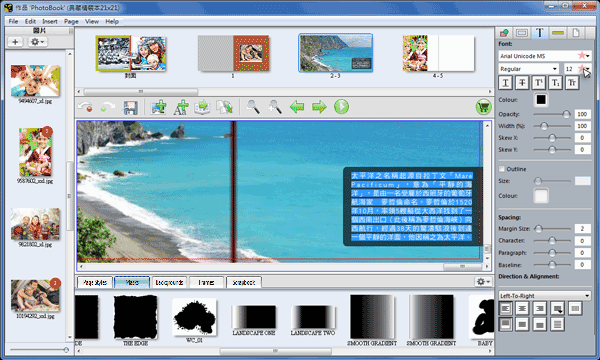Image resolution: width=600 pixels, height=360 pixels.
Task: Toggle the underline text style button
Action: (x=505, y=83)
